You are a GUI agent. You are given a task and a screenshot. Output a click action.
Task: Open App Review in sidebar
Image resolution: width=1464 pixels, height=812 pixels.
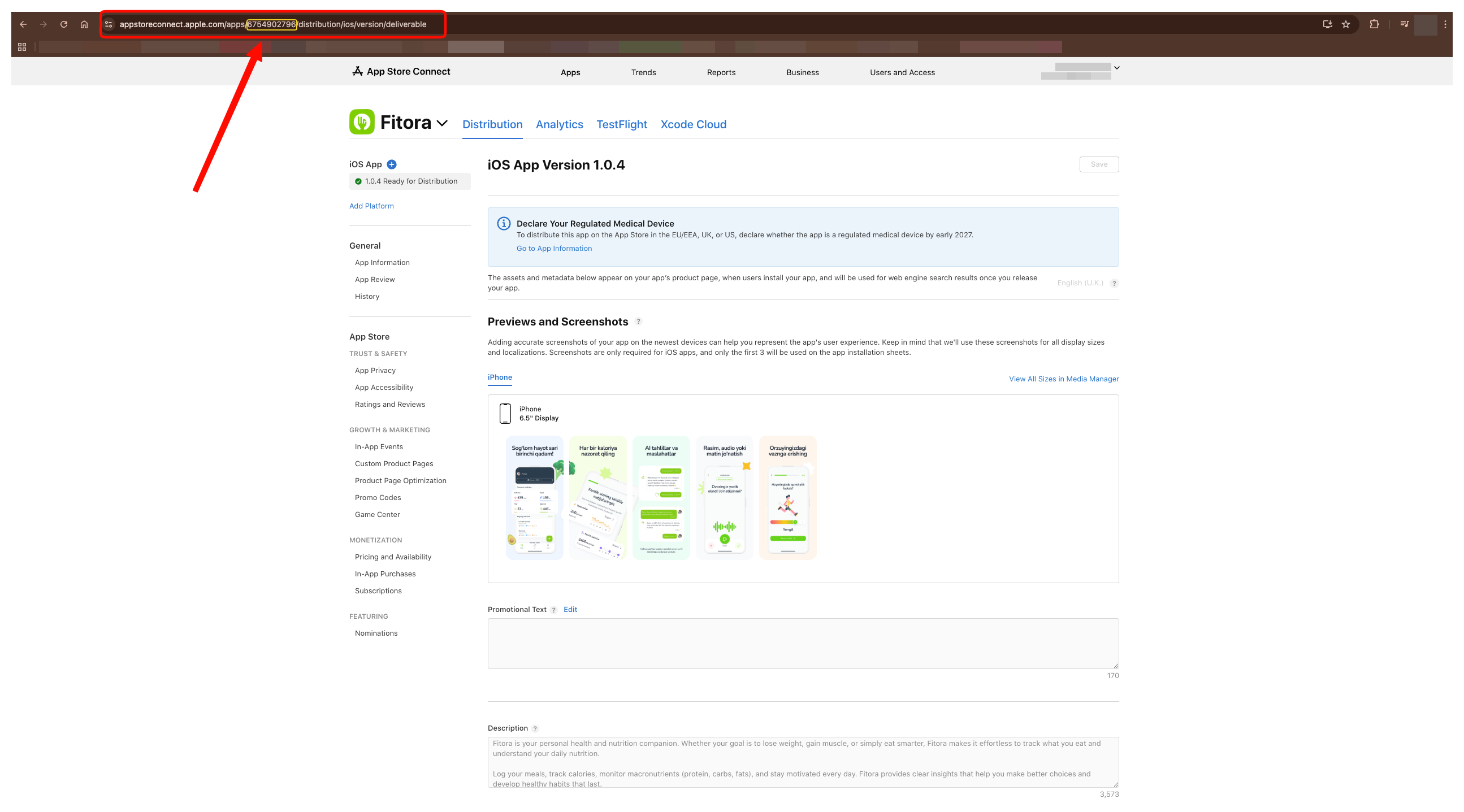pyautogui.click(x=375, y=280)
